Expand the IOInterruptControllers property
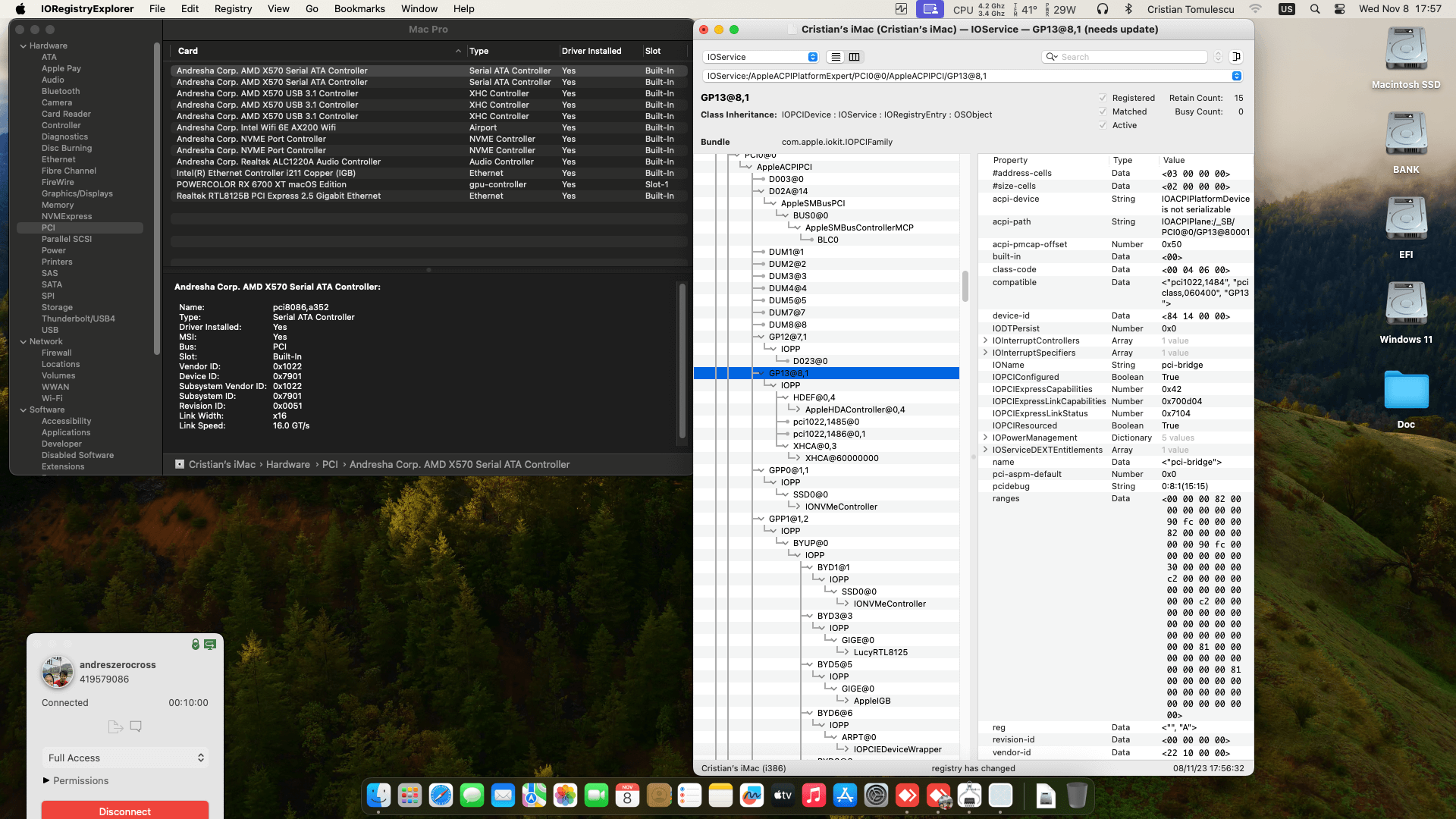This screenshot has height=819, width=1456. click(x=985, y=340)
